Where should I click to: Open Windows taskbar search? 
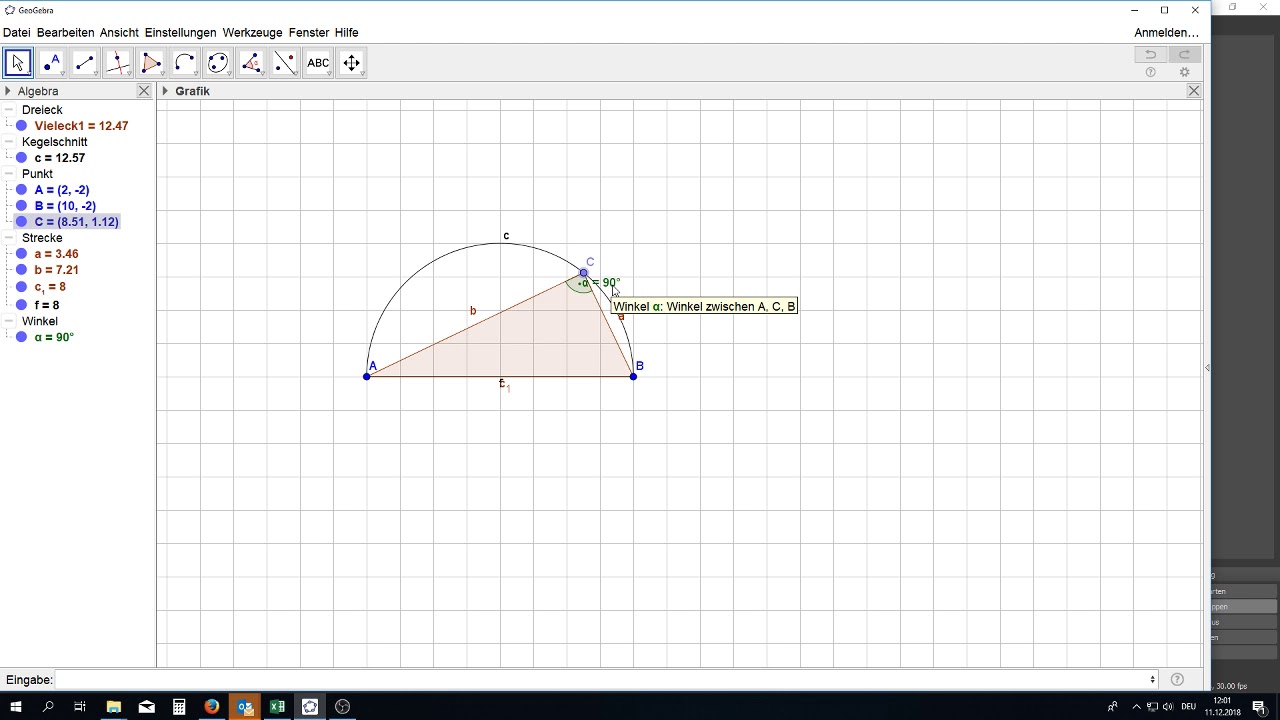pos(48,707)
